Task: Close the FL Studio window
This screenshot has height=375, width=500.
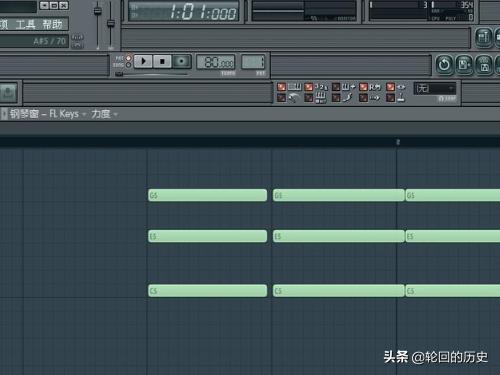Action: pos(64,5)
